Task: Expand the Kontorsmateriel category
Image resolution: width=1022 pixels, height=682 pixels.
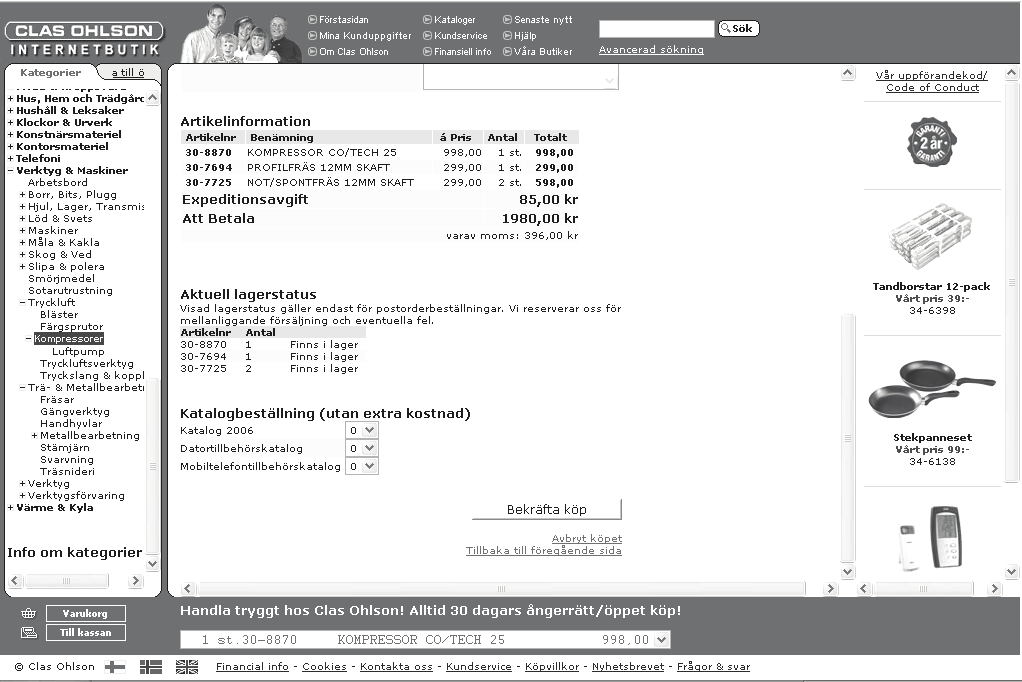Action: point(10,147)
